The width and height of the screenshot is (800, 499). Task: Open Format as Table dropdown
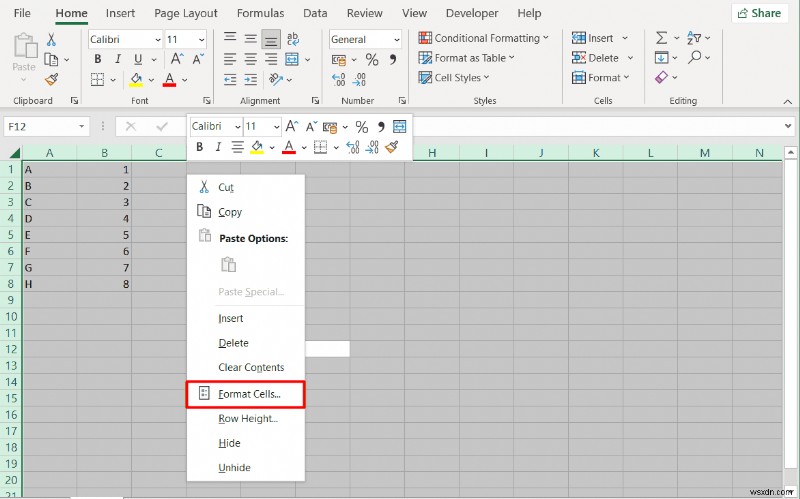[x=466, y=58]
